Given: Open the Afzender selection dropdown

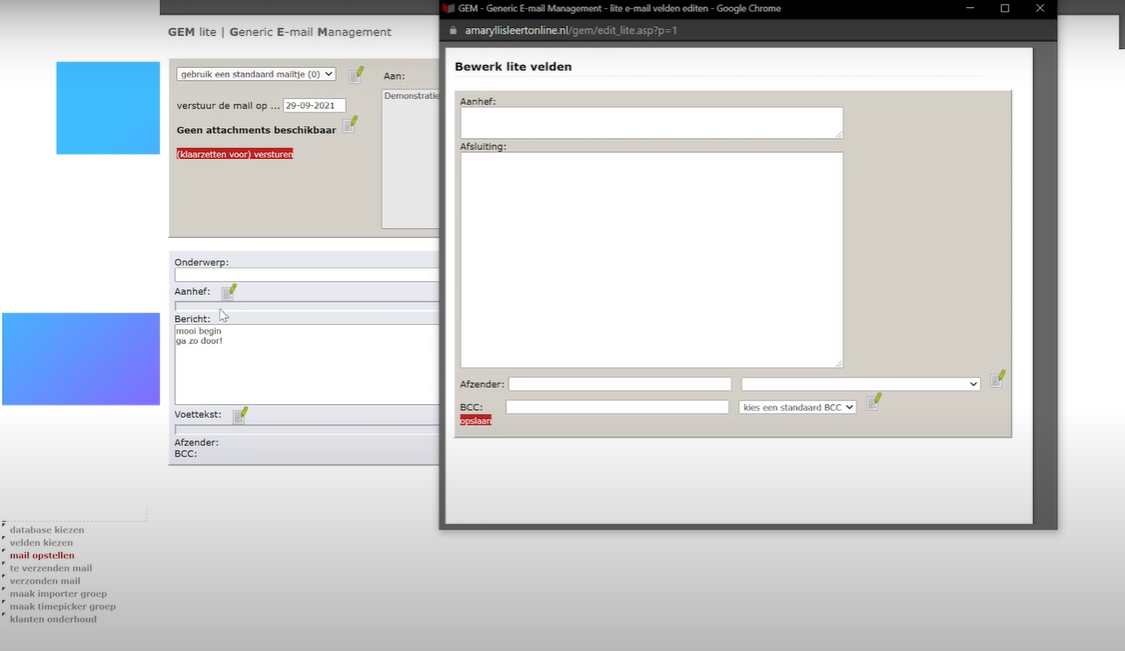Looking at the screenshot, I should click(x=860, y=384).
